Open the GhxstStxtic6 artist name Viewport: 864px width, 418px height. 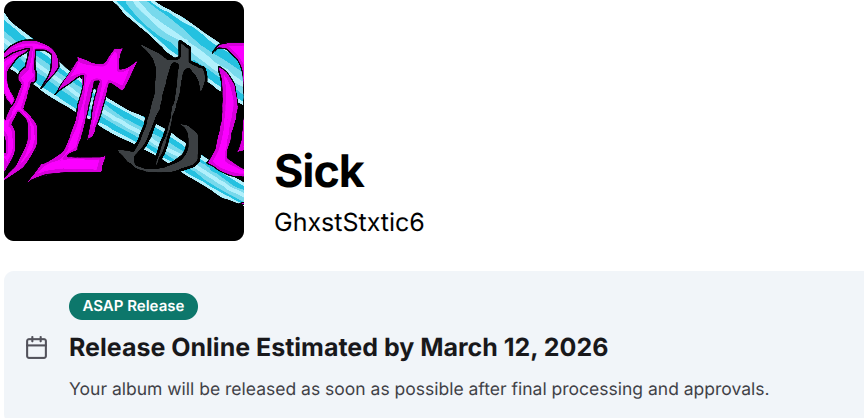349,222
